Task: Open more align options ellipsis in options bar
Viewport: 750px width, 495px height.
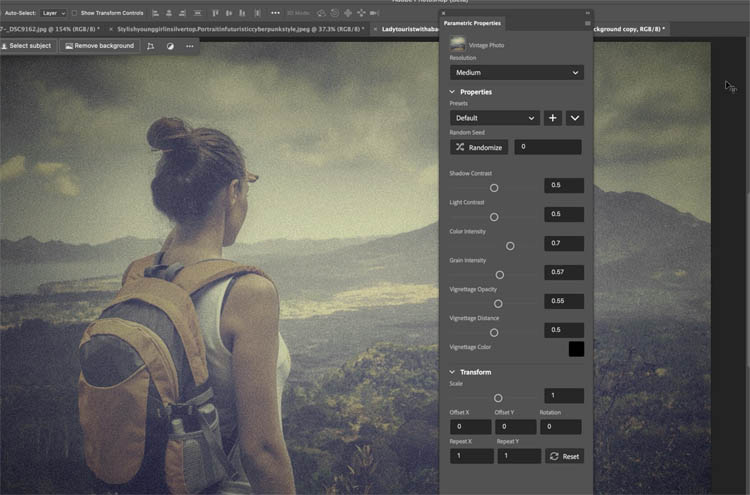Action: [x=276, y=13]
